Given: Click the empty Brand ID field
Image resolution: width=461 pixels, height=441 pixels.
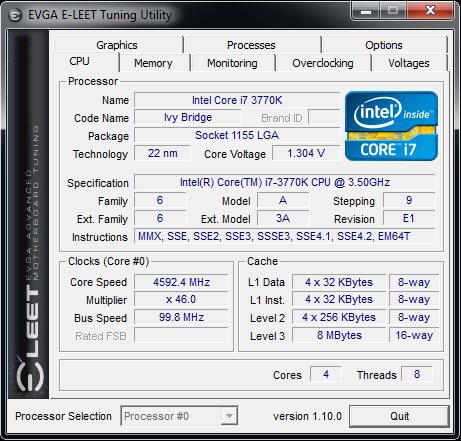Looking at the screenshot, I should pyautogui.click(x=324, y=117).
